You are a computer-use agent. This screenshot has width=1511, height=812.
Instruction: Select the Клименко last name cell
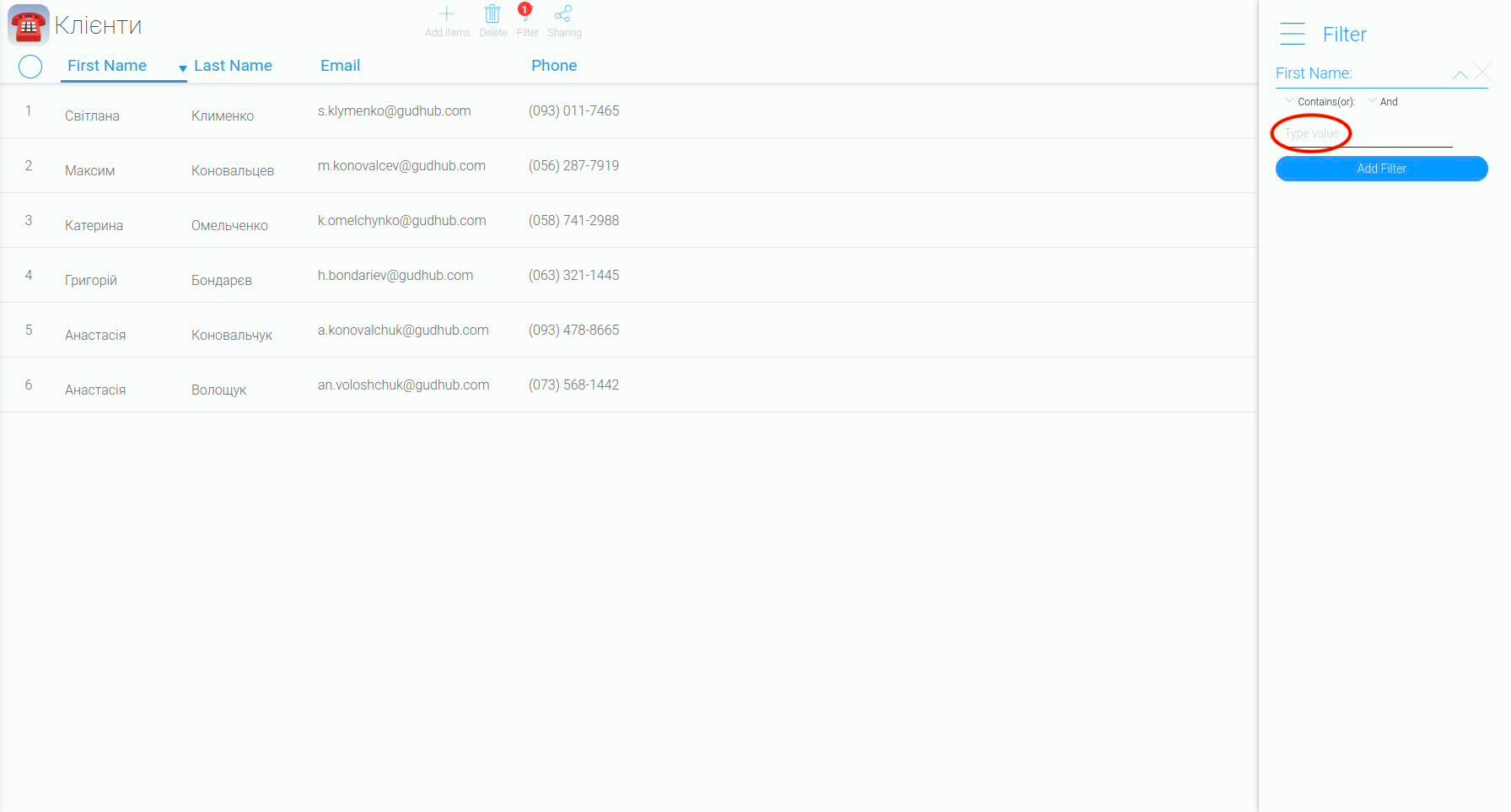coord(223,116)
